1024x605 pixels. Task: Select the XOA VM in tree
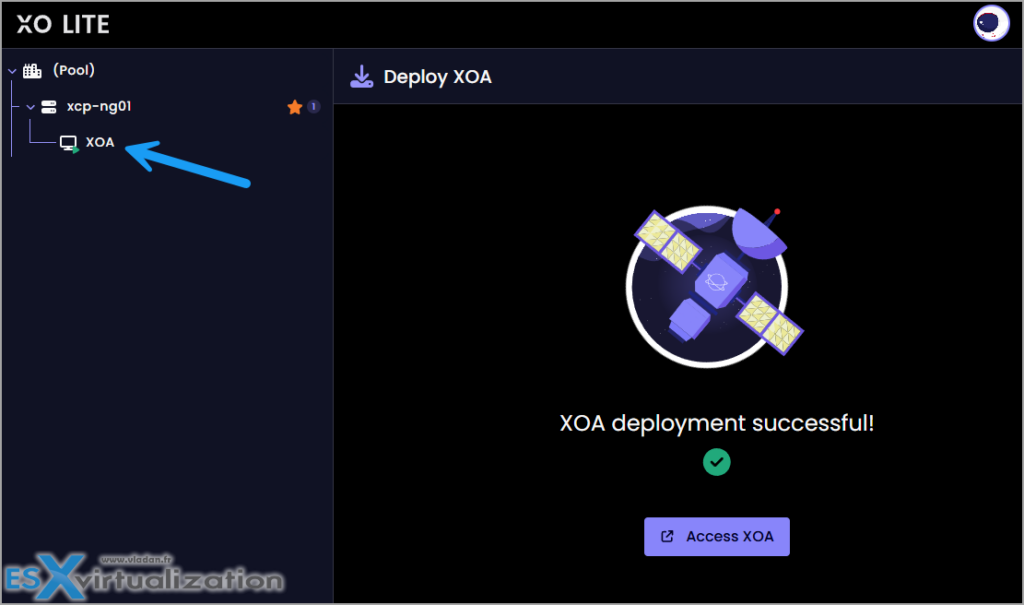pyautogui.click(x=100, y=143)
